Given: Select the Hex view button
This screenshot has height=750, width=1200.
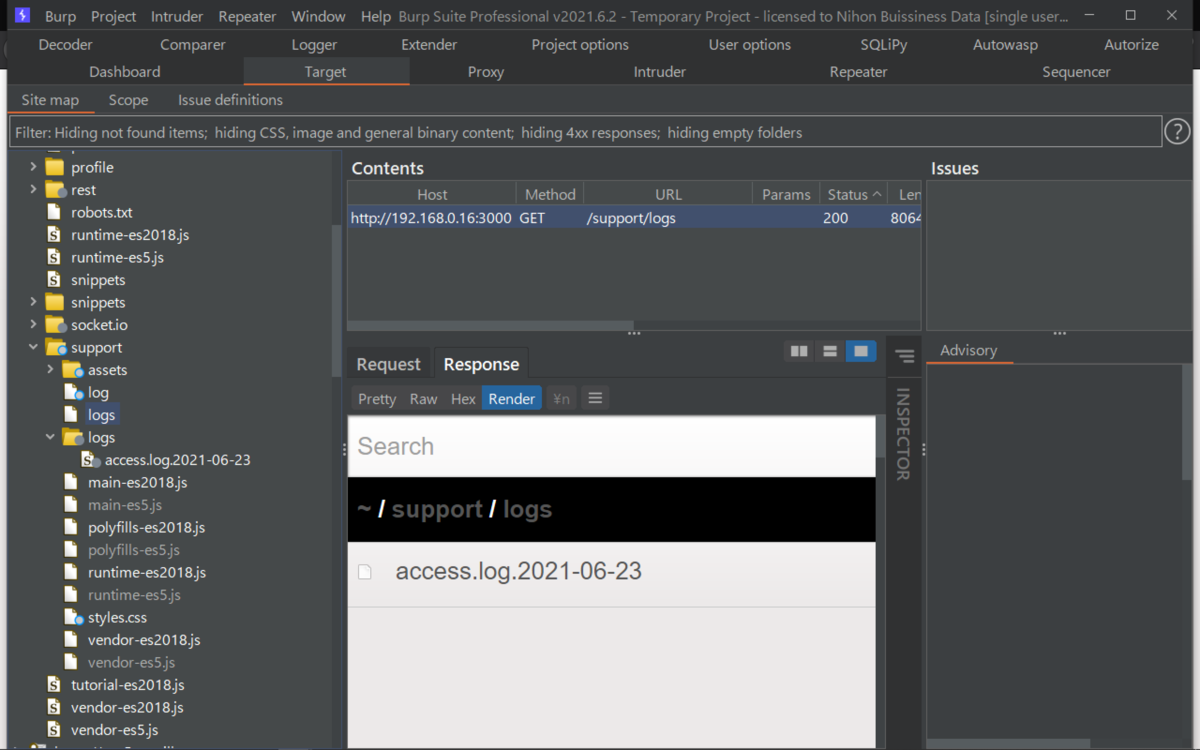Looking at the screenshot, I should [x=463, y=398].
